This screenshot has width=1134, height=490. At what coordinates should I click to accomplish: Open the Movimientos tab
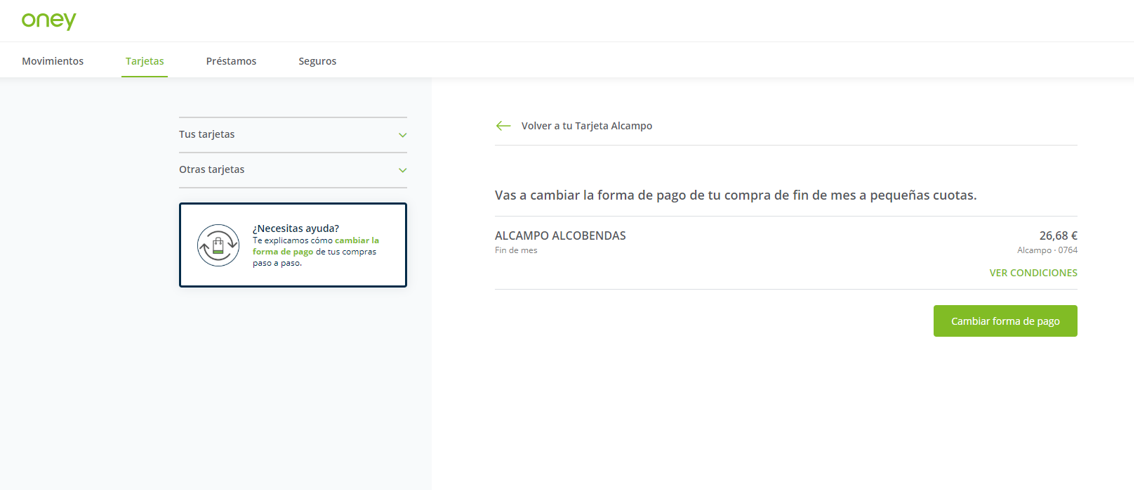pos(53,61)
